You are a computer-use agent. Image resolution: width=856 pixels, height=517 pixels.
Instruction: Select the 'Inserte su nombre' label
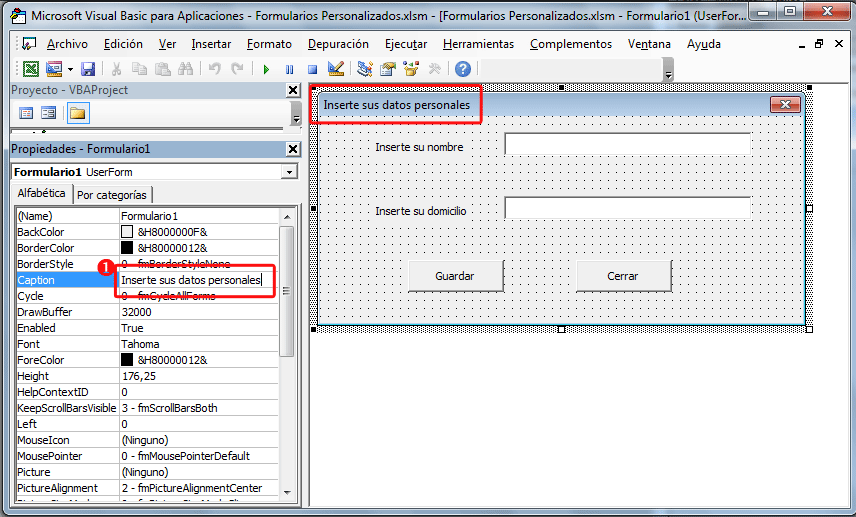coord(419,147)
